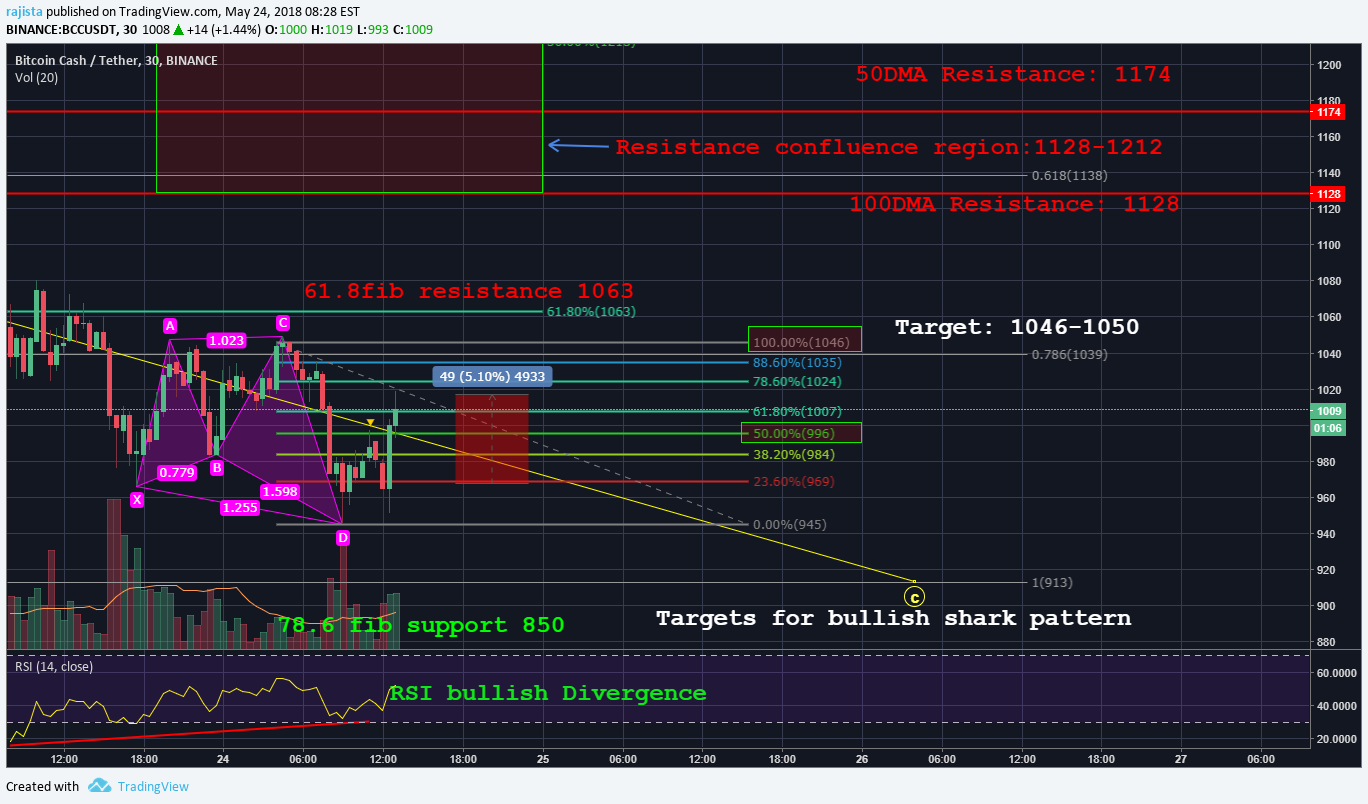The width and height of the screenshot is (1368, 804).
Task: Click the 27 date label on time axis
Action: click(x=1181, y=759)
